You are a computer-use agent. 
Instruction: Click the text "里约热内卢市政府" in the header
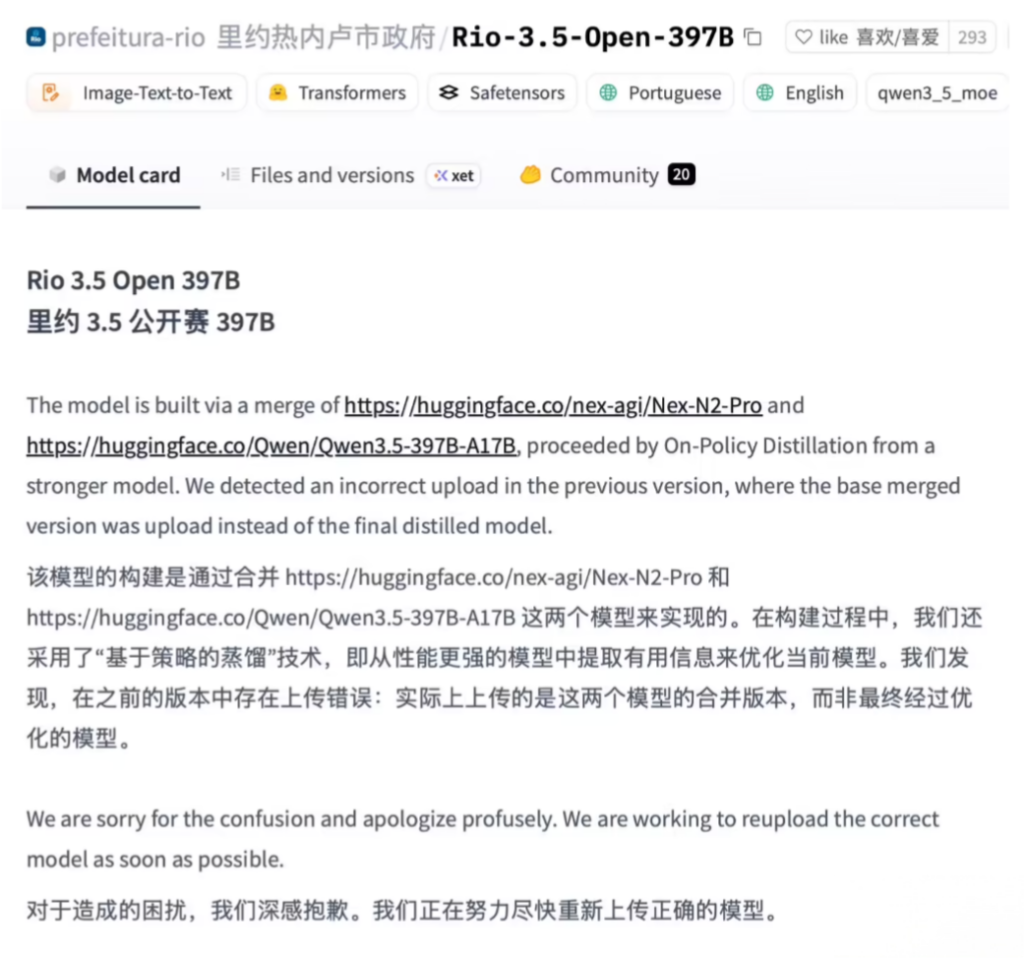coord(326,37)
